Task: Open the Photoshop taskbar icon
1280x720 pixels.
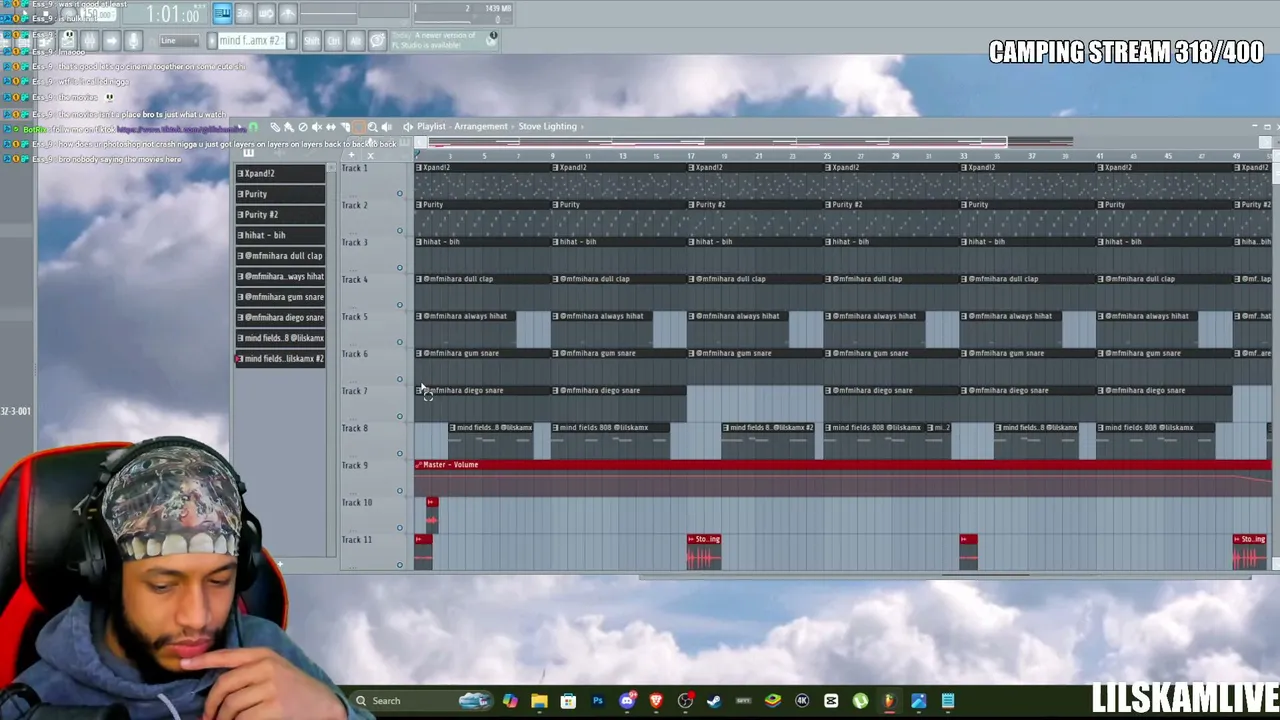Action: [x=598, y=701]
